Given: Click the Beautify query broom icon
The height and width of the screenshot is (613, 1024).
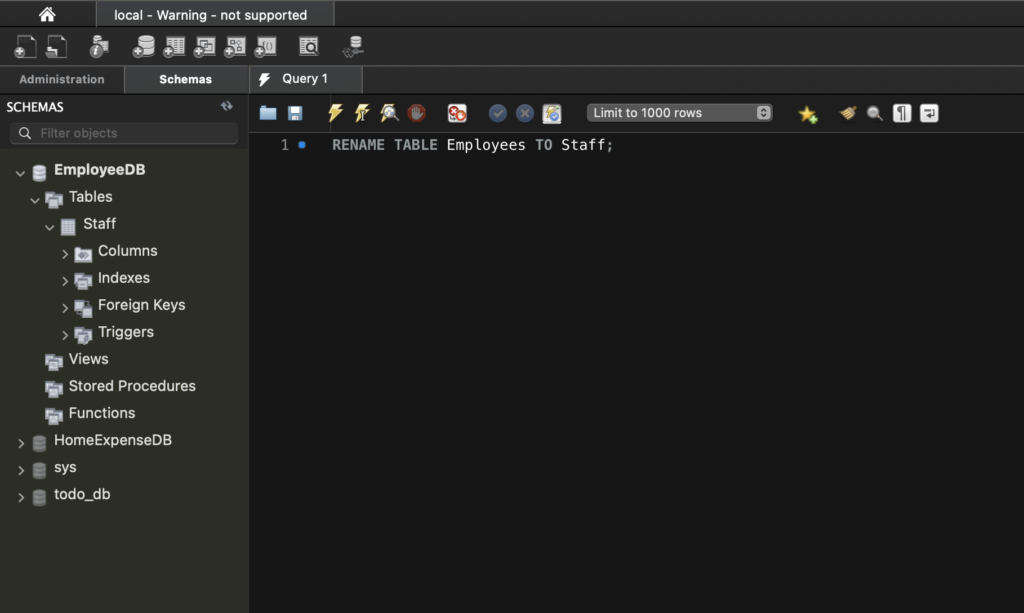Looking at the screenshot, I should tap(848, 113).
